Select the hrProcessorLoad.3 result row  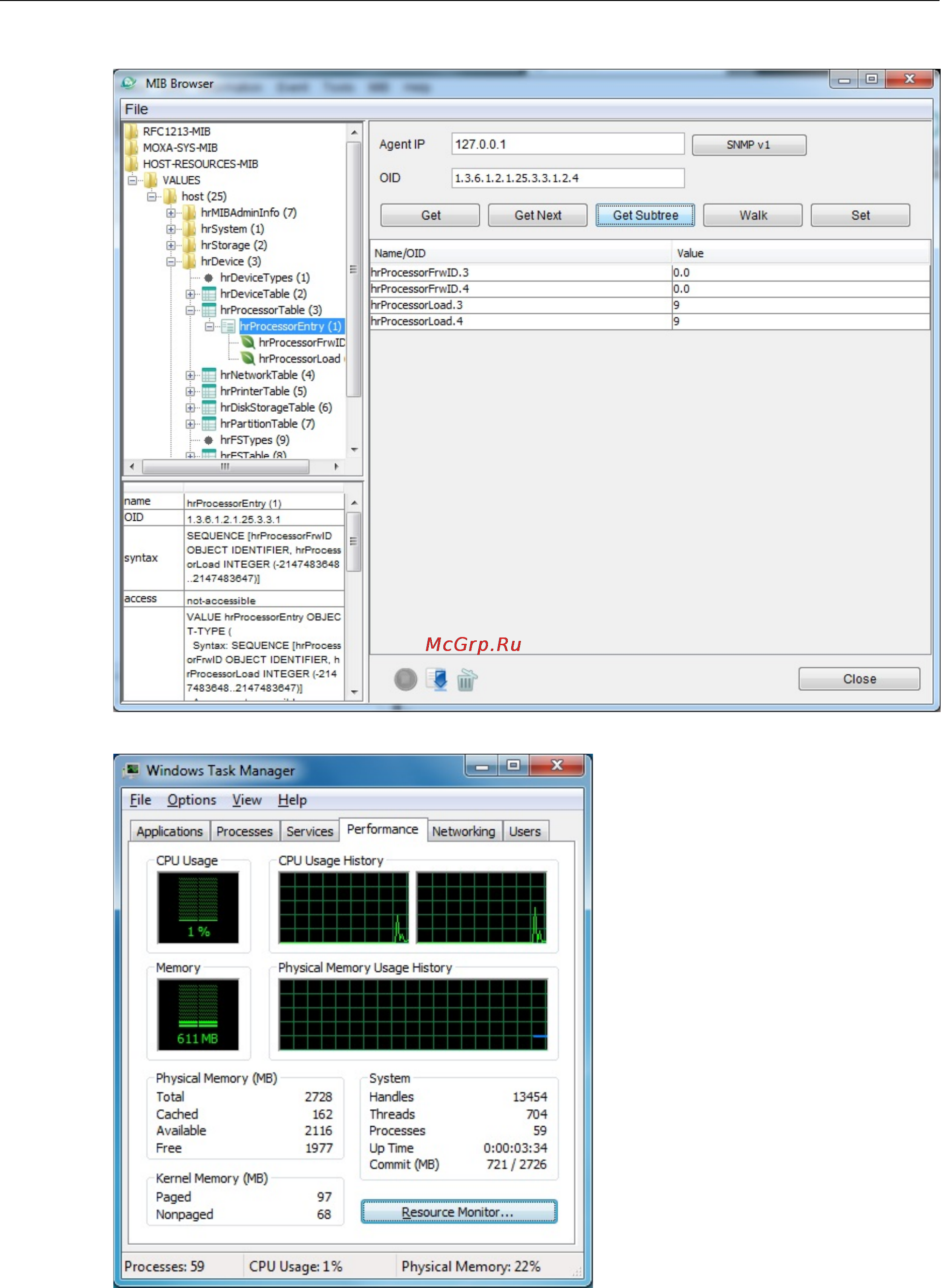[650, 305]
